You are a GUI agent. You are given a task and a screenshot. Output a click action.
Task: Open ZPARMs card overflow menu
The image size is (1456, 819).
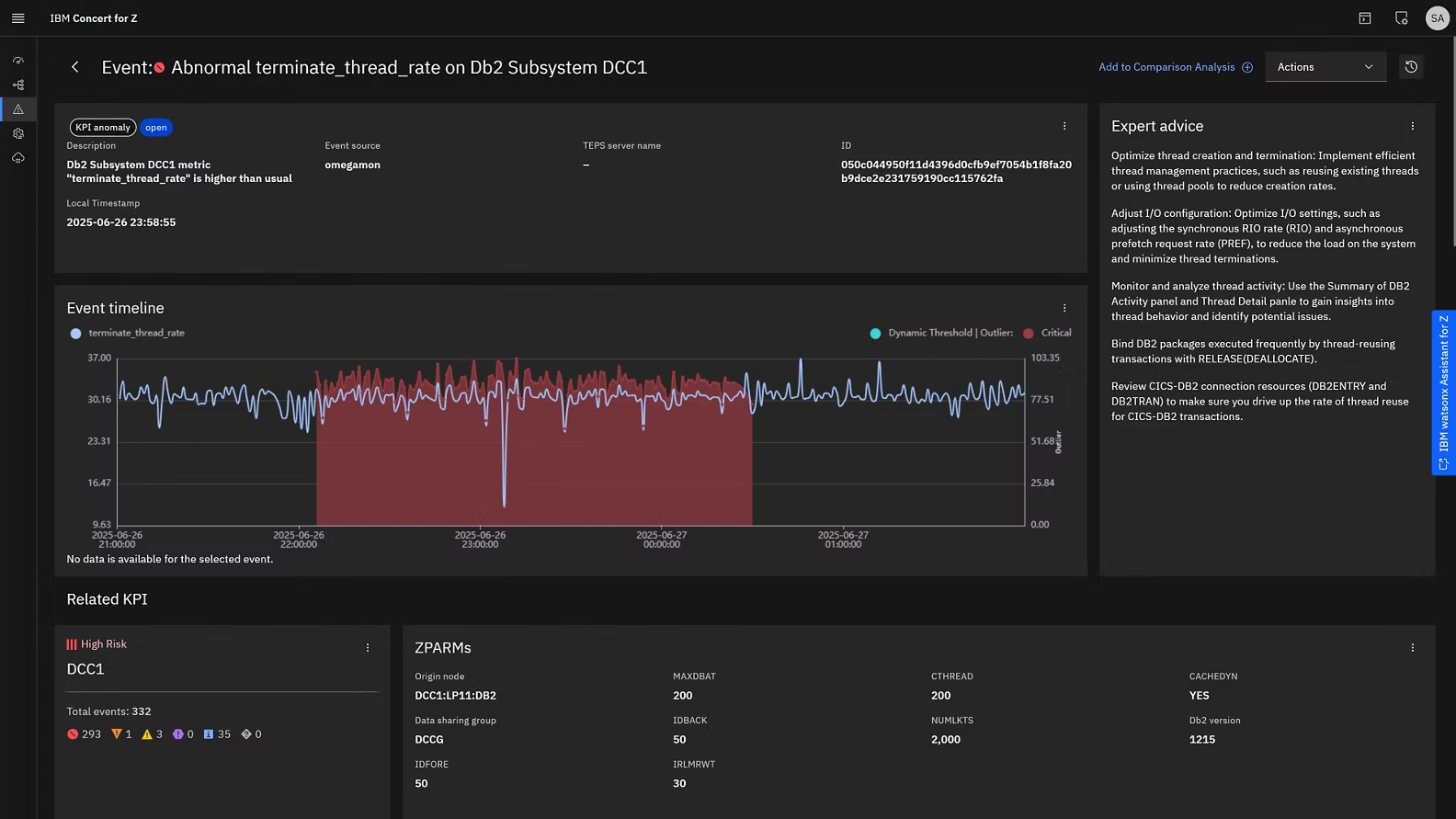[x=1413, y=648]
